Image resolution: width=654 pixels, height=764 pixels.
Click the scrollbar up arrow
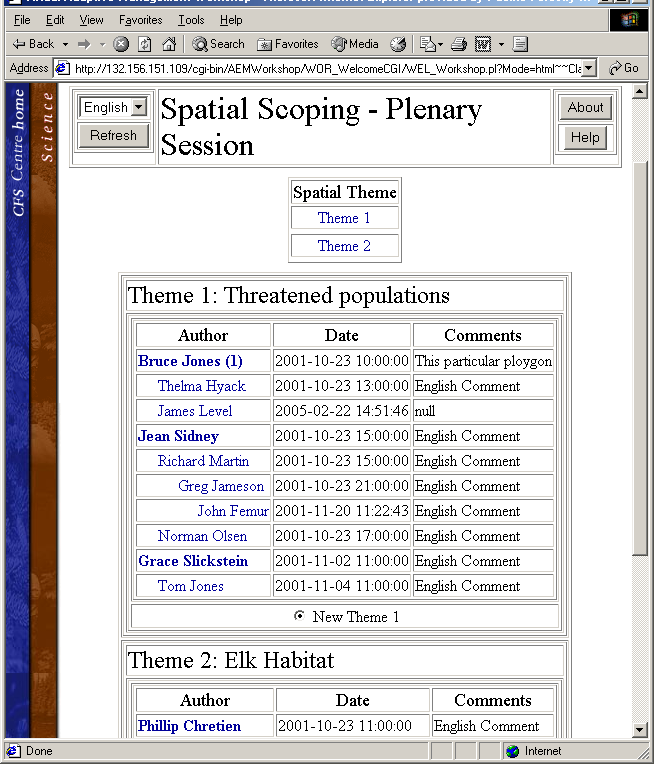[640, 91]
